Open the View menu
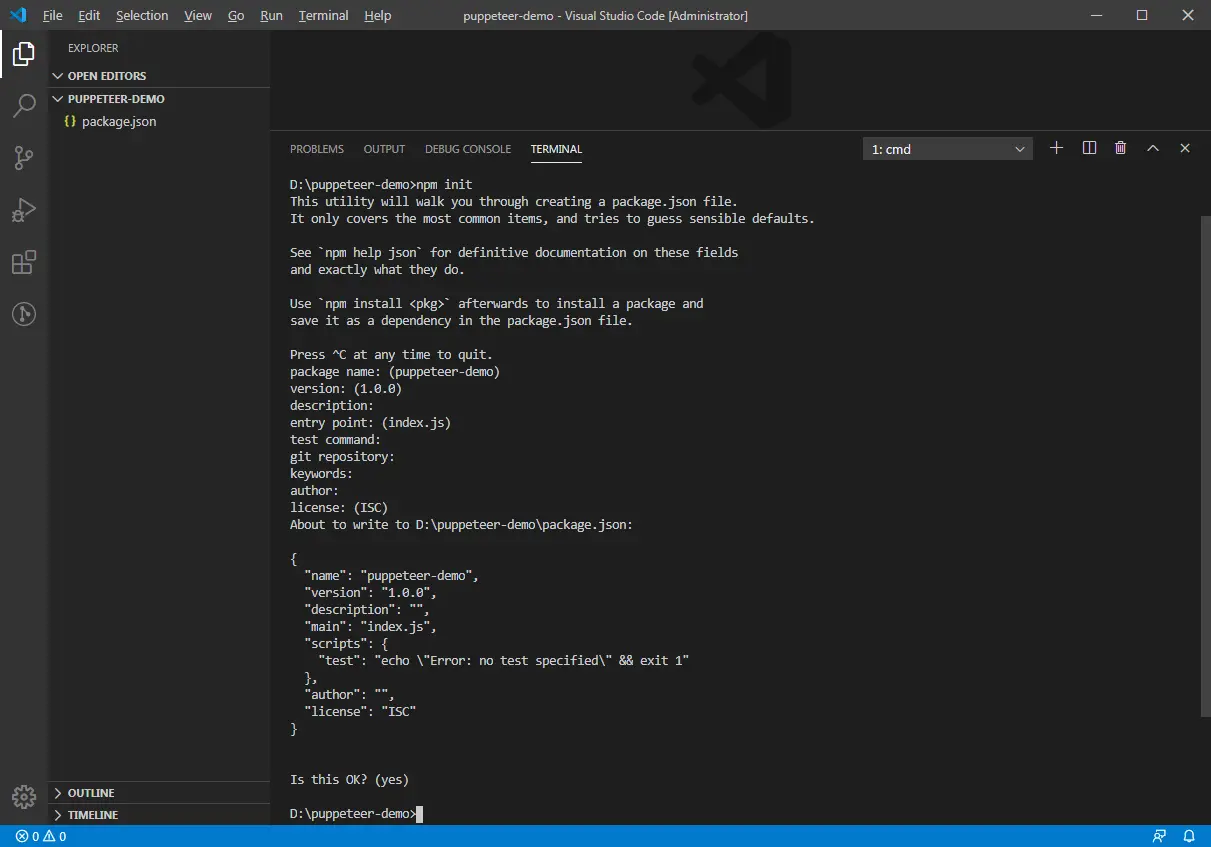 (198, 15)
